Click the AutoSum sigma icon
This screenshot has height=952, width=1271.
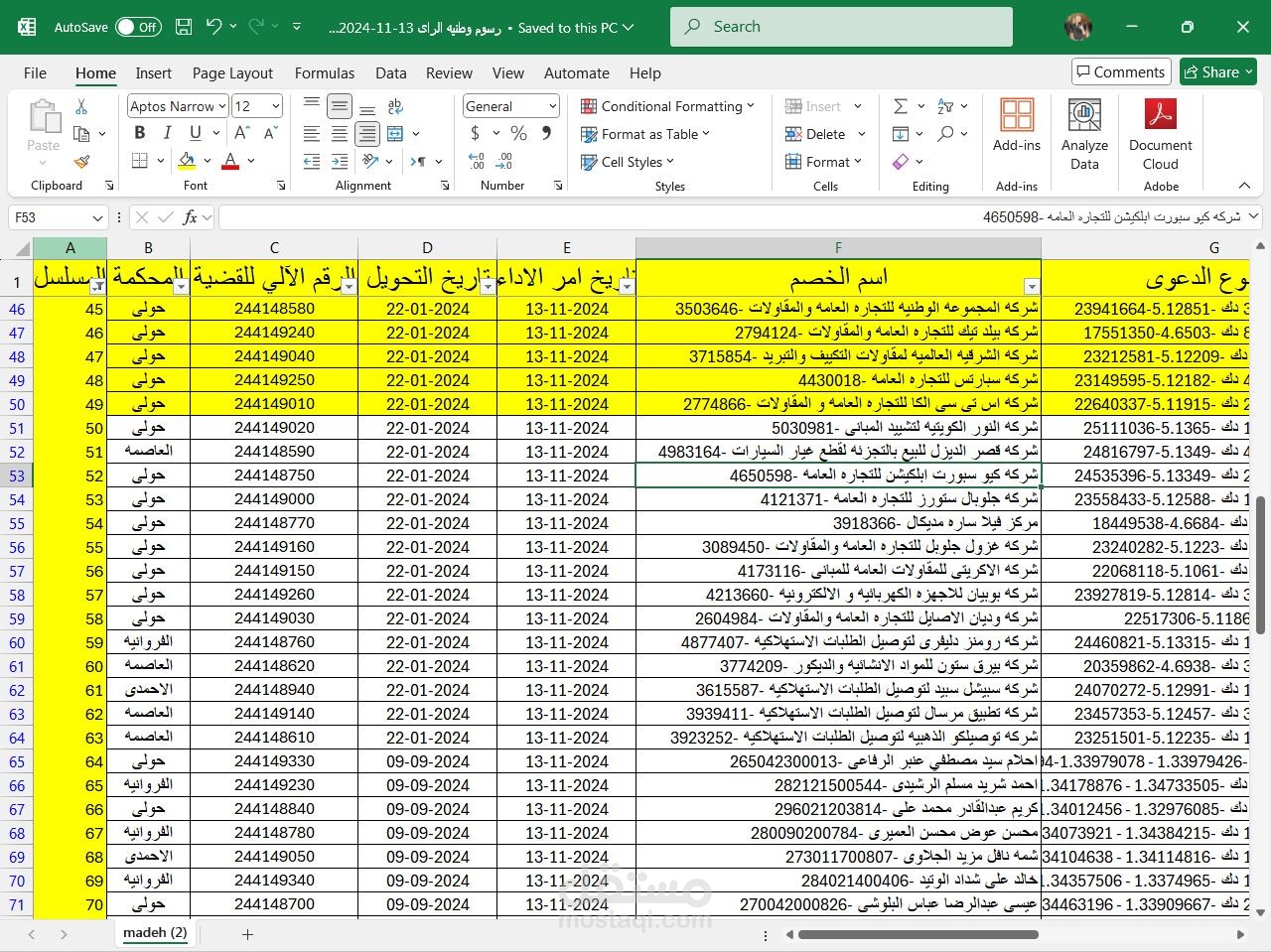(901, 106)
